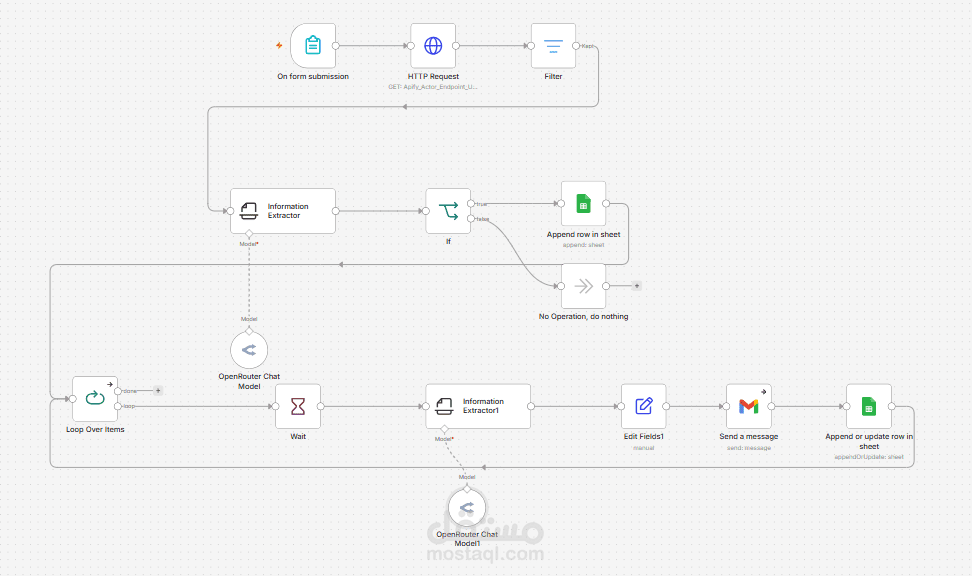Click Send a message output connector
The width and height of the screenshot is (972, 576).
771,406
